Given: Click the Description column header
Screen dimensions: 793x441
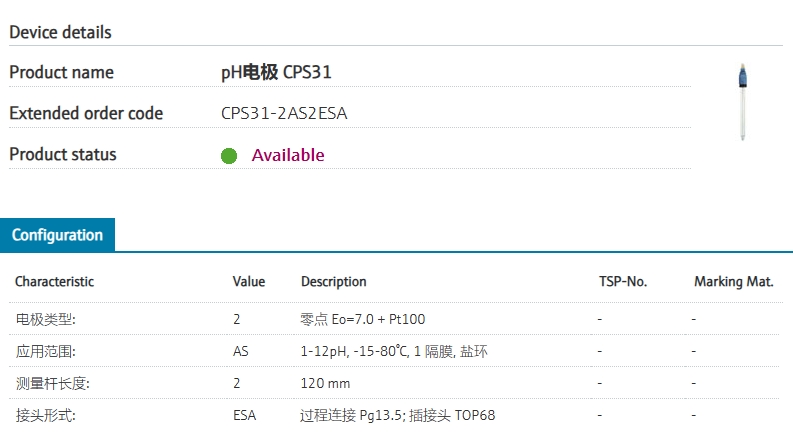Looking at the screenshot, I should 333,282.
